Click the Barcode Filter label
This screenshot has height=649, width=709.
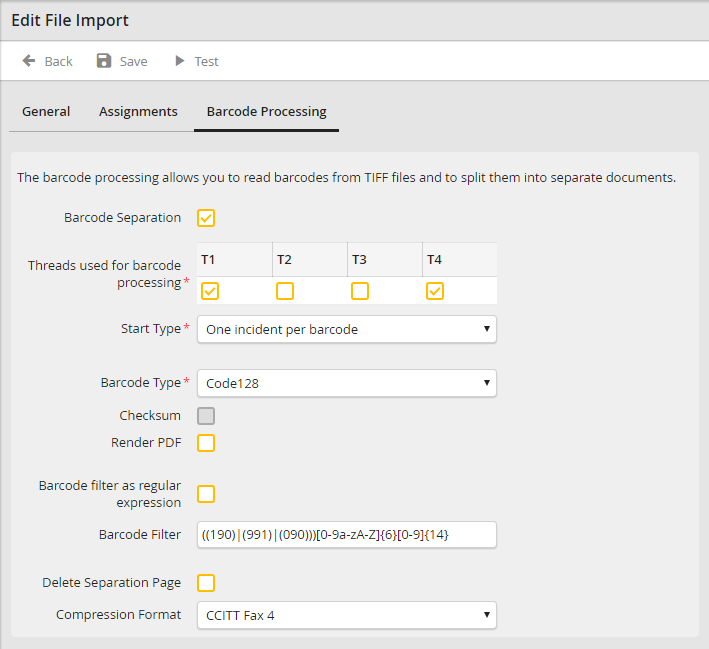[x=140, y=535]
